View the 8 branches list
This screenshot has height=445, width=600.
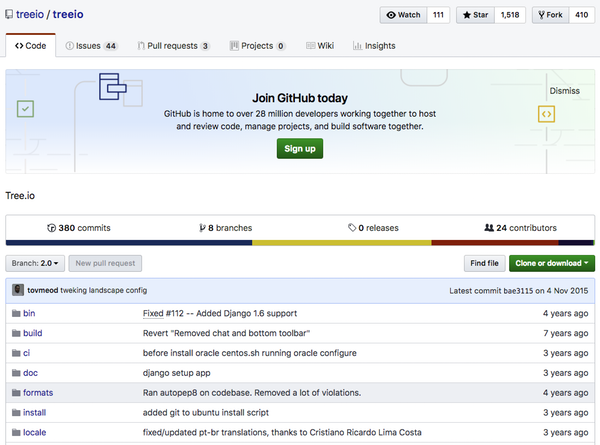click(226, 228)
